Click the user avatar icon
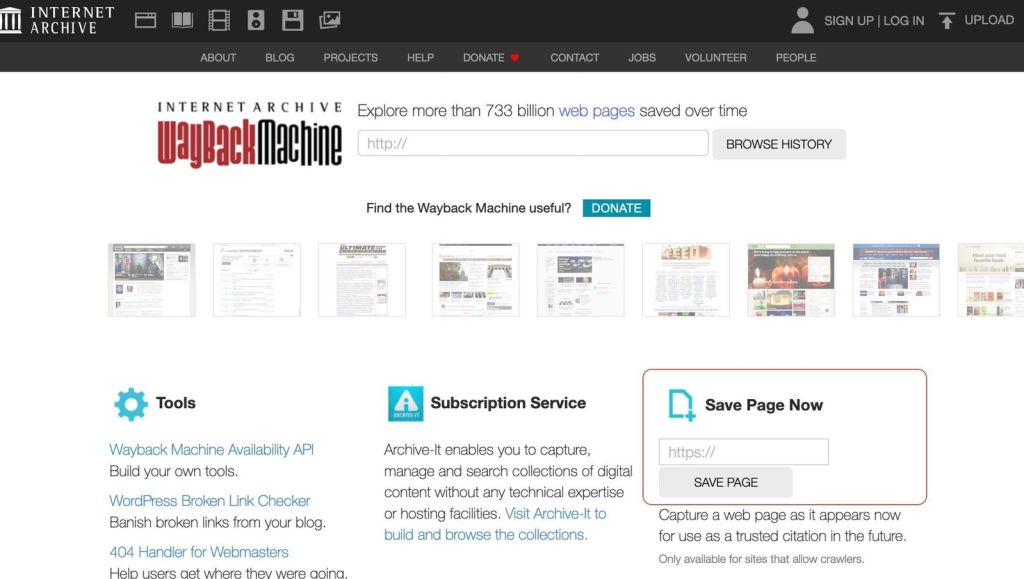 pyautogui.click(x=802, y=20)
